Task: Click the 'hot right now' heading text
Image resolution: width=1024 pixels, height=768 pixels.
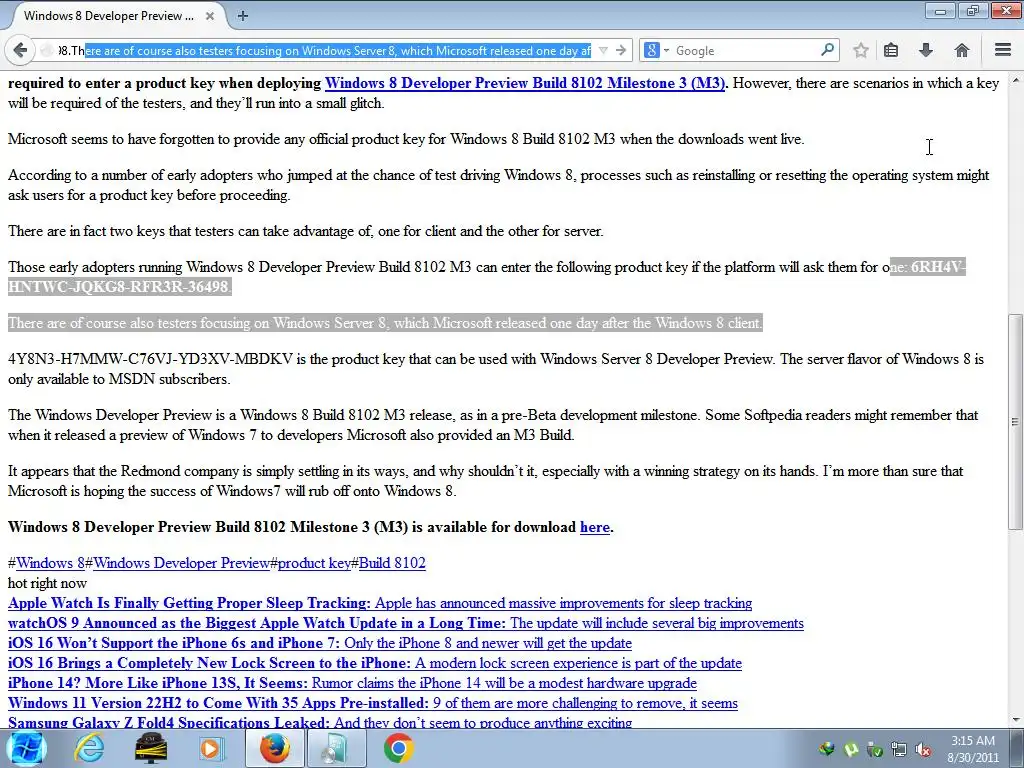Action: click(x=47, y=583)
